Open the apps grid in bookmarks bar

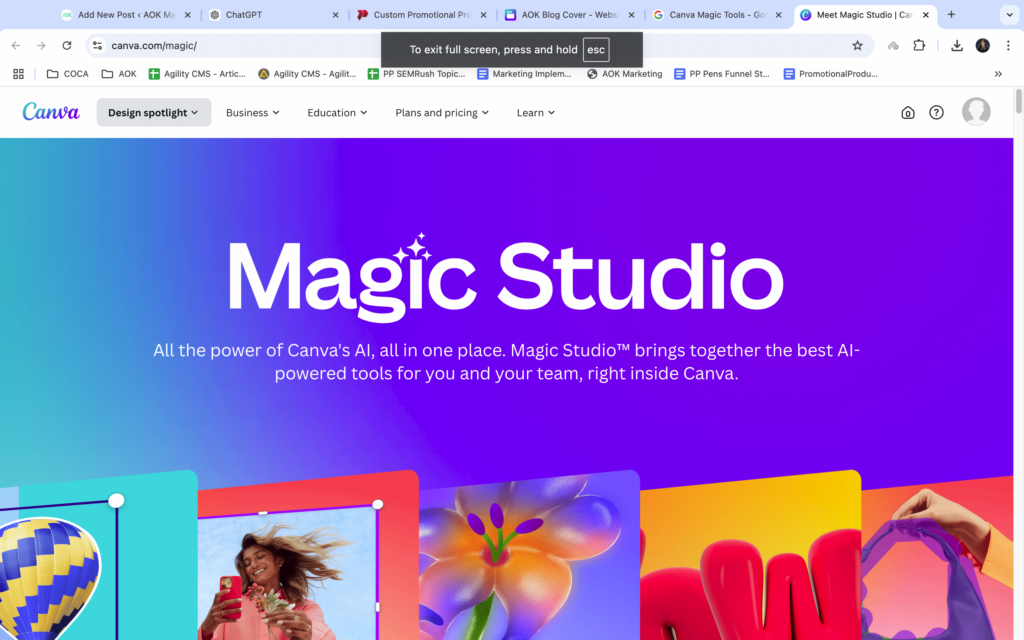tap(18, 74)
